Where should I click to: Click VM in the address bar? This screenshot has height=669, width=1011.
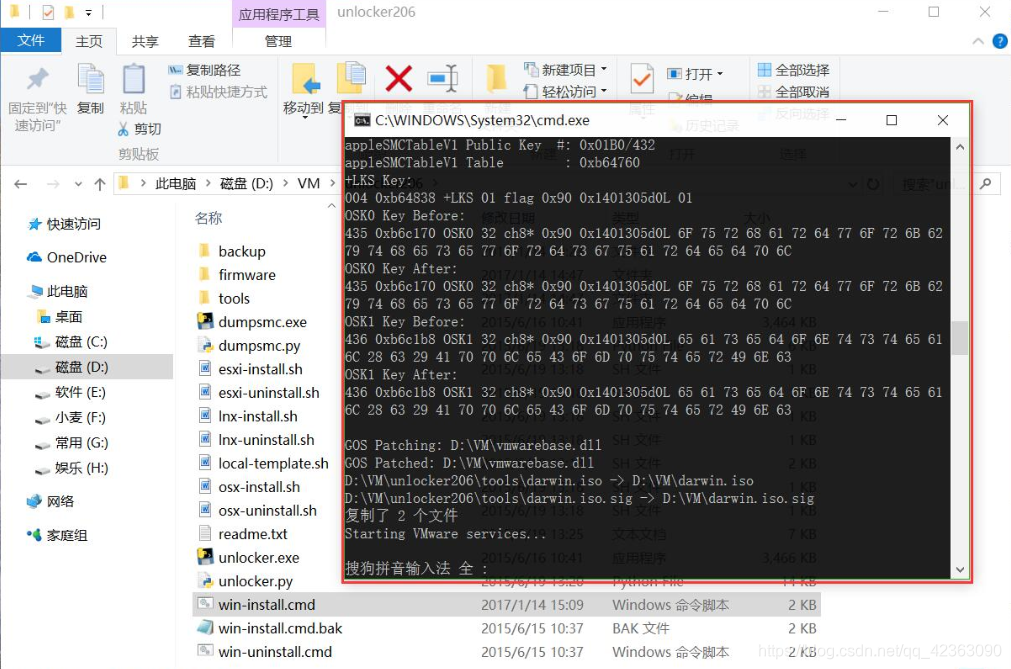(x=309, y=184)
